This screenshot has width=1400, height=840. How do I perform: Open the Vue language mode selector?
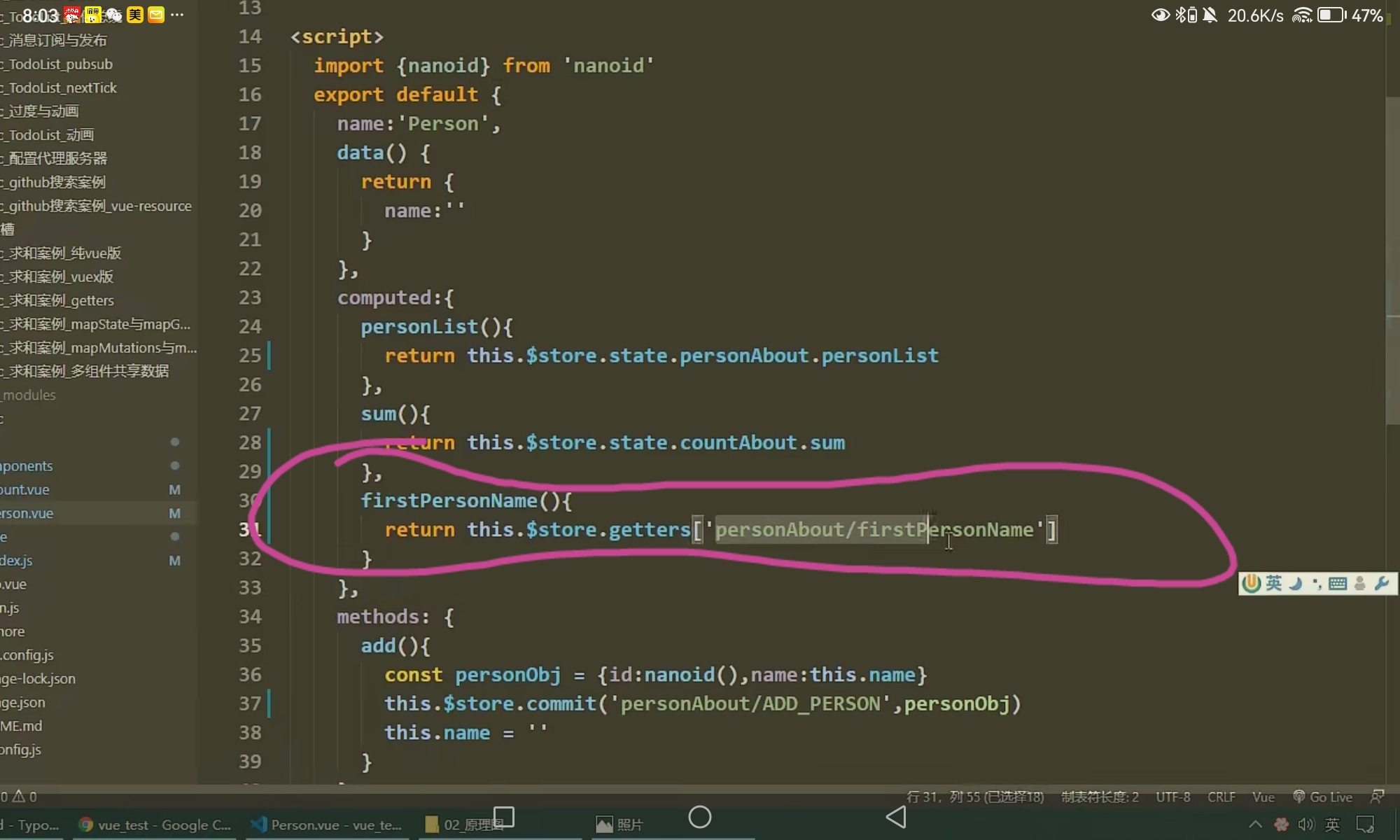point(1263,797)
